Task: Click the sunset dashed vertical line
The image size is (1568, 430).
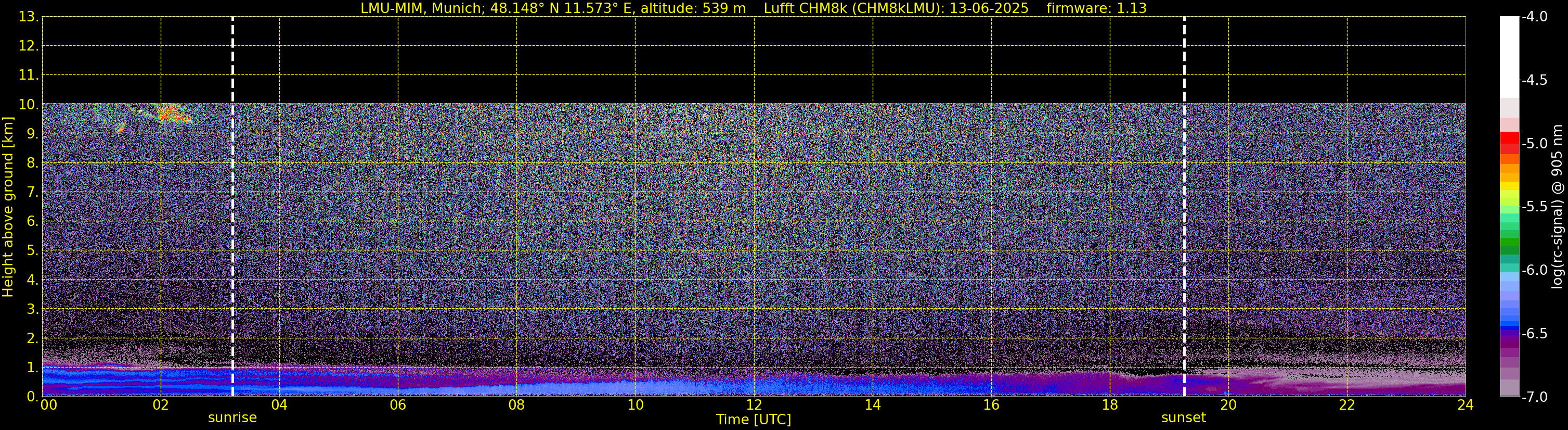Action: (1184, 207)
